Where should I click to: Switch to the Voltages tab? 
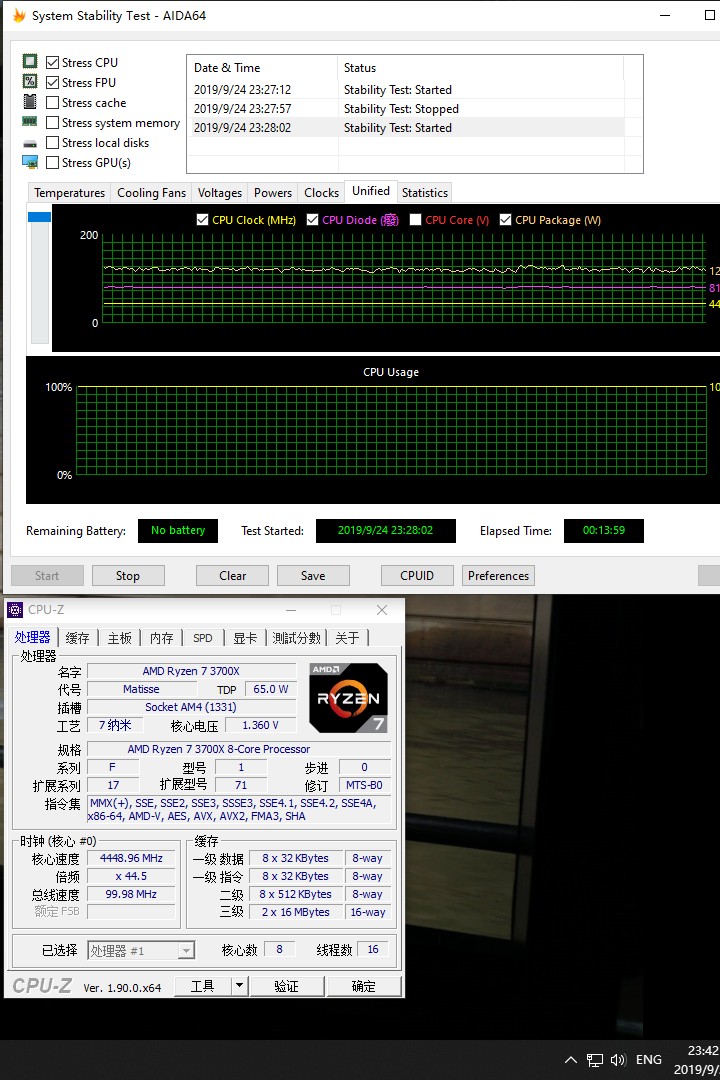click(x=220, y=193)
